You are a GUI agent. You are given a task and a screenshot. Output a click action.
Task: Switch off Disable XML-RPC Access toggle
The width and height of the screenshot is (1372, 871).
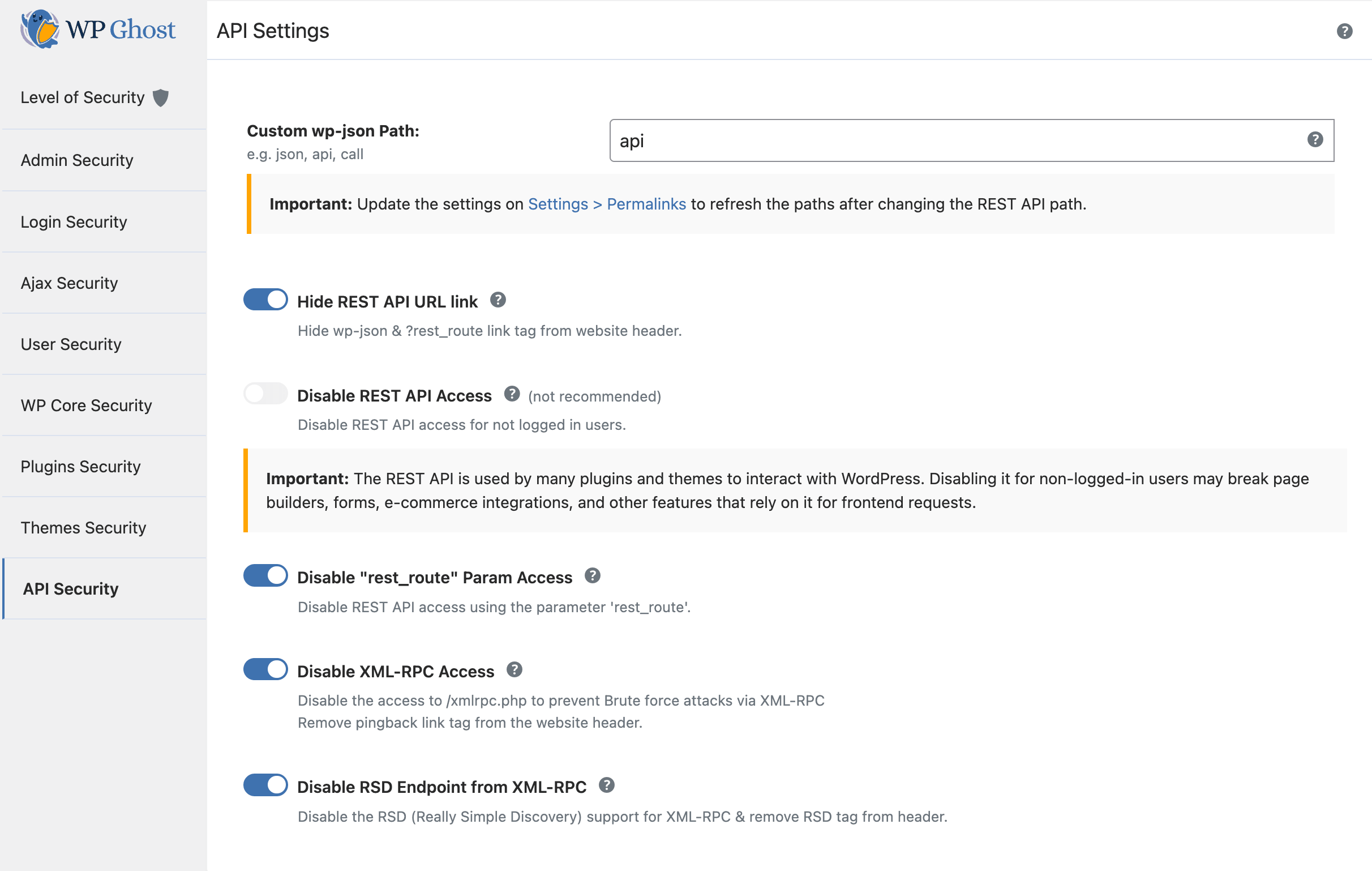click(265, 670)
